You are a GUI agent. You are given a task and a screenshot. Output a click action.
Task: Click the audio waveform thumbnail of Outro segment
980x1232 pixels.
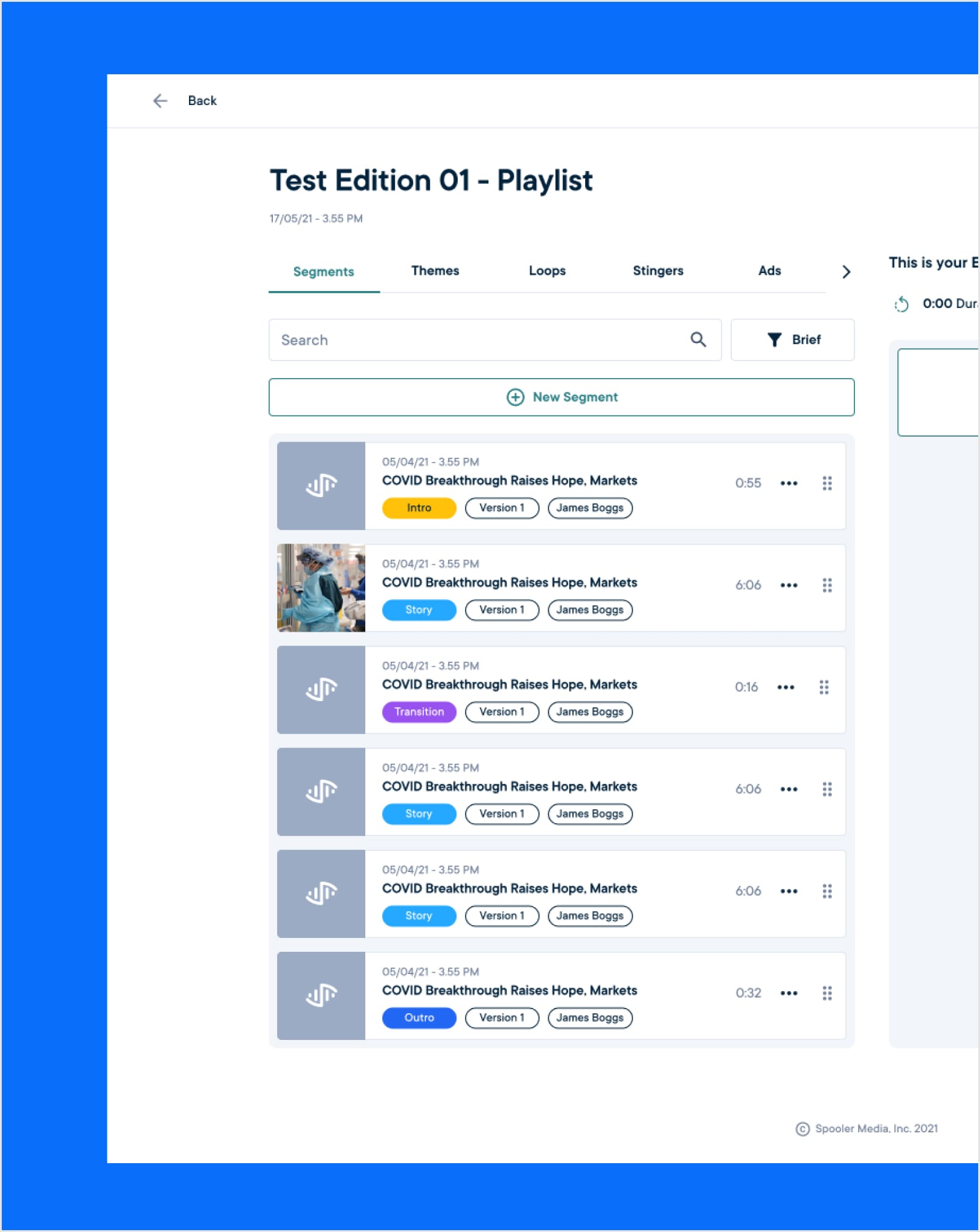pyautogui.click(x=321, y=996)
